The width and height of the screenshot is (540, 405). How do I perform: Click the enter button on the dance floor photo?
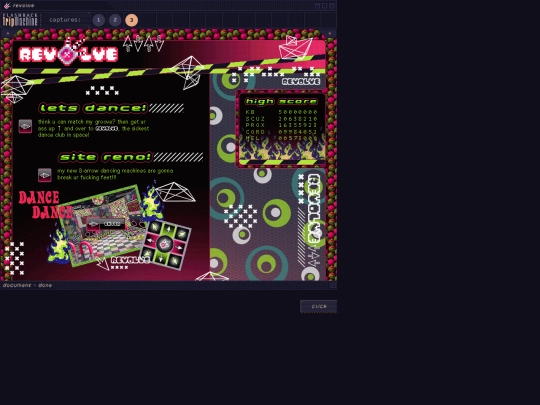(x=106, y=224)
